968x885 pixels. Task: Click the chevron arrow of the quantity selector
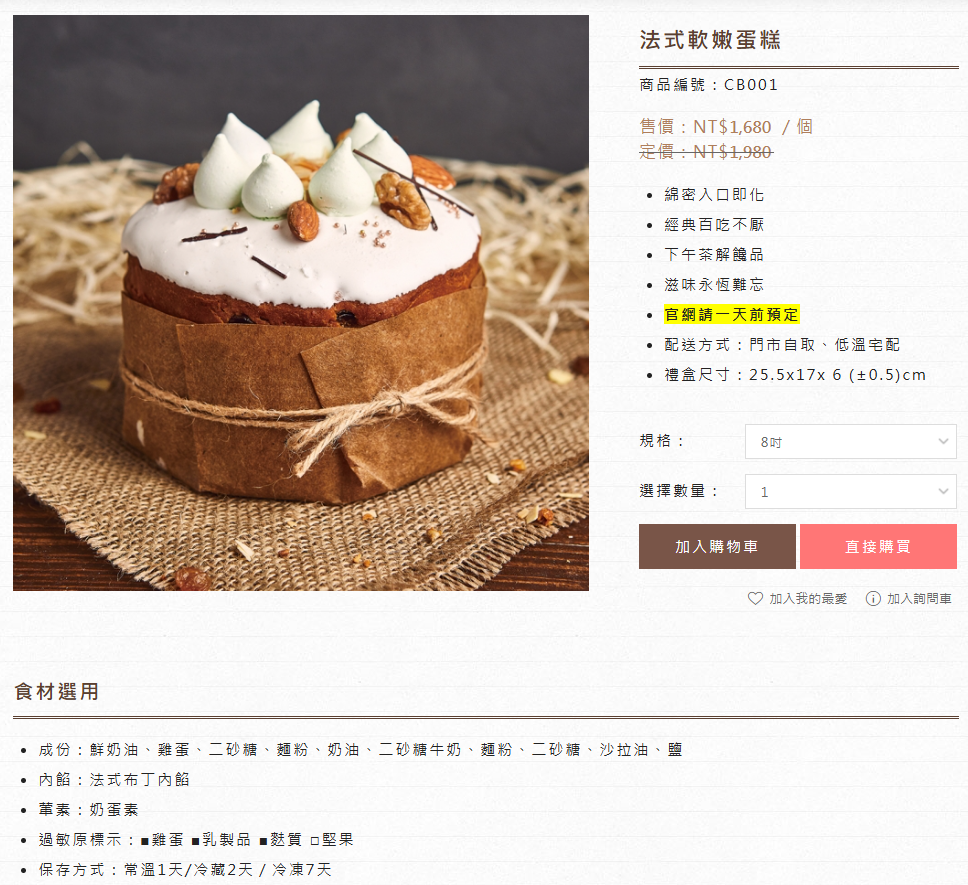click(943, 491)
